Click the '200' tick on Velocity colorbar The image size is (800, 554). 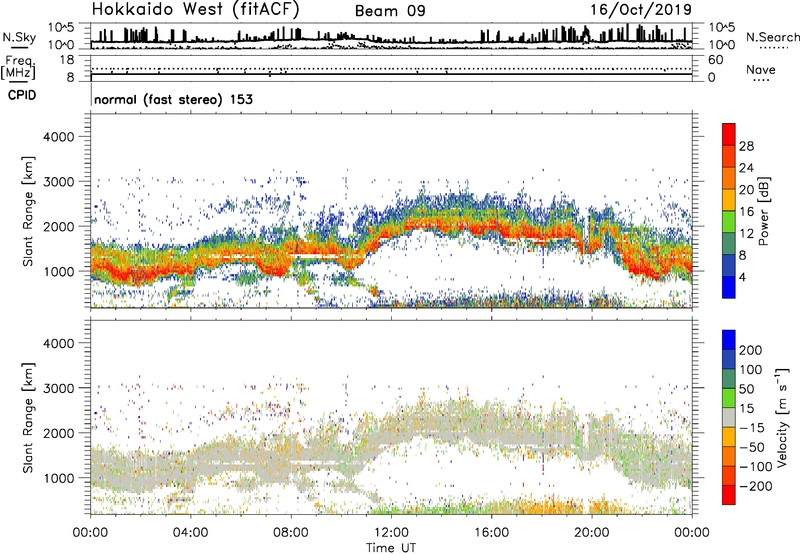(751, 350)
